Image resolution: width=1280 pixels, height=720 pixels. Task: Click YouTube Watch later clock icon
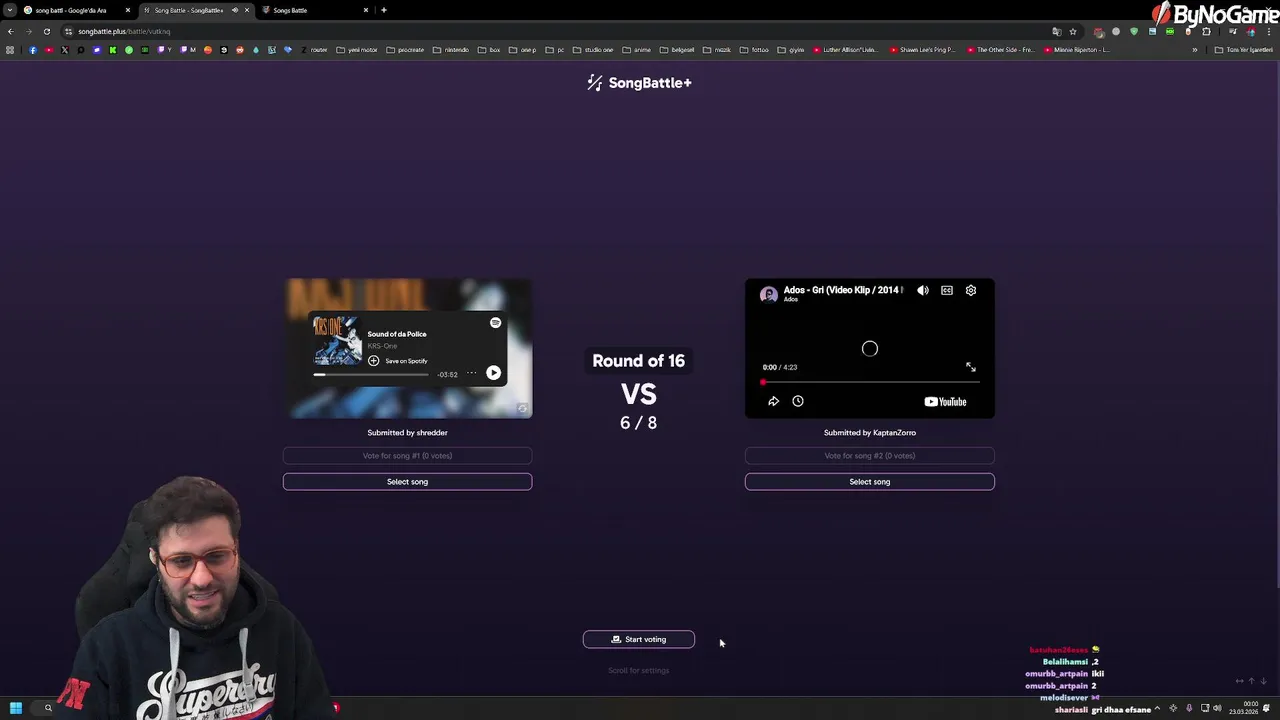[798, 401]
